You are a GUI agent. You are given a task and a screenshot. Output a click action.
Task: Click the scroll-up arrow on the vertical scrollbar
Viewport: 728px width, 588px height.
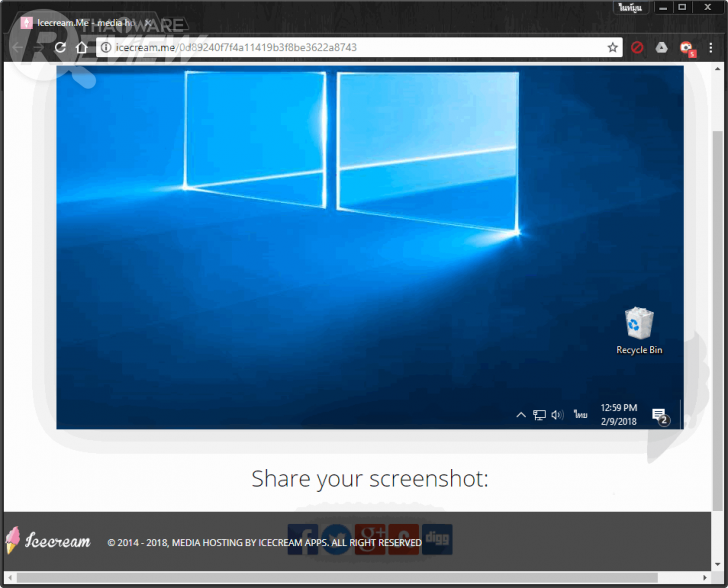717,69
